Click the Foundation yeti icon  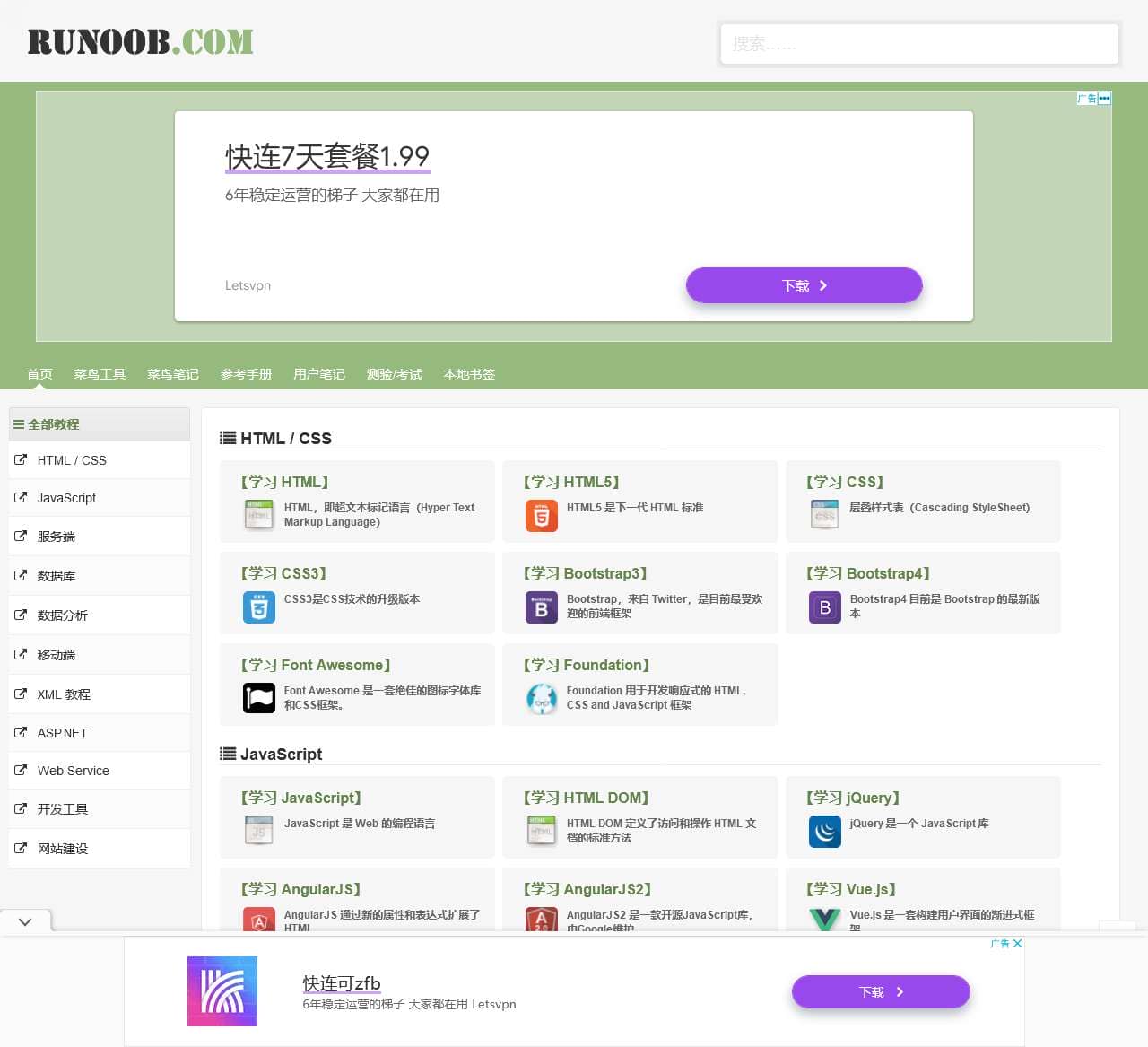[x=541, y=698]
